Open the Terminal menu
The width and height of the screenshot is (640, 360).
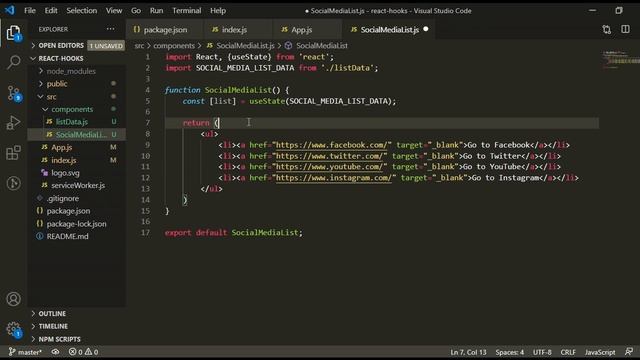point(187,11)
